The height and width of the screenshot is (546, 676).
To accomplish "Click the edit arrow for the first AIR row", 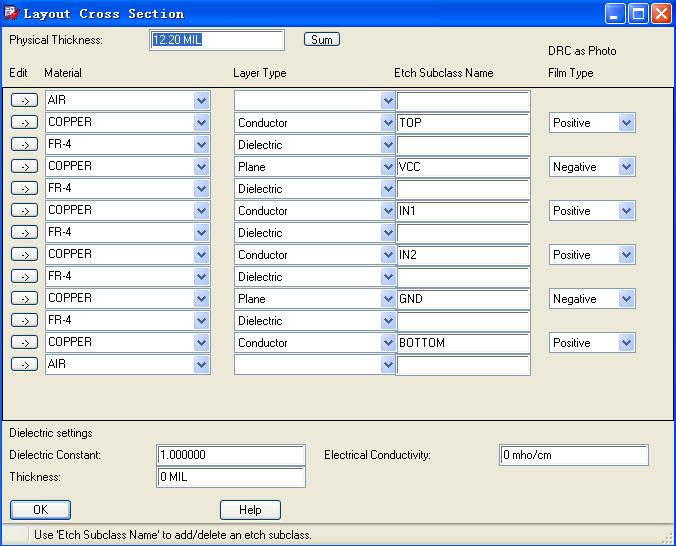I will coord(24,101).
